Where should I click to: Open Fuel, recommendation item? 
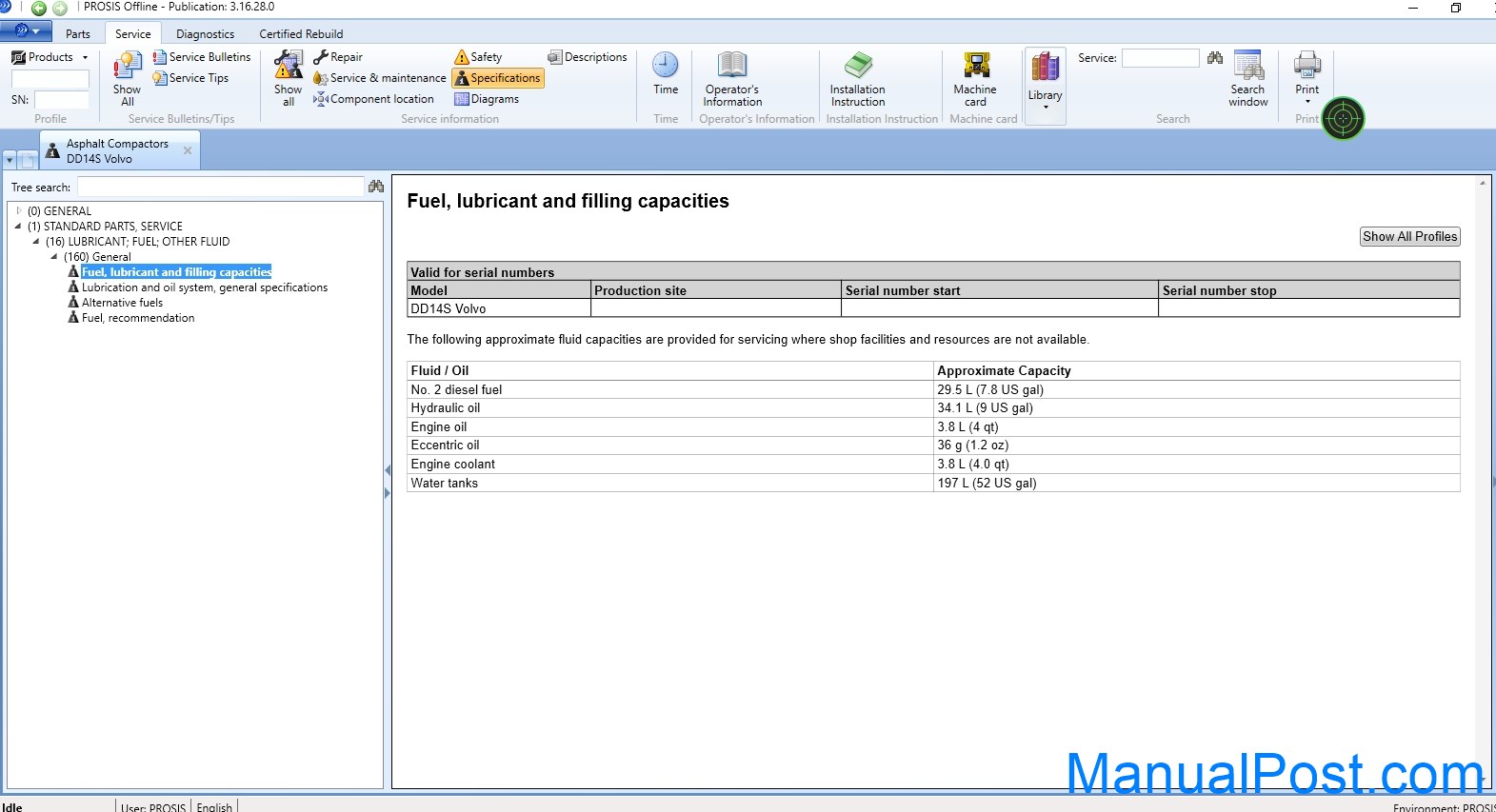(x=138, y=317)
